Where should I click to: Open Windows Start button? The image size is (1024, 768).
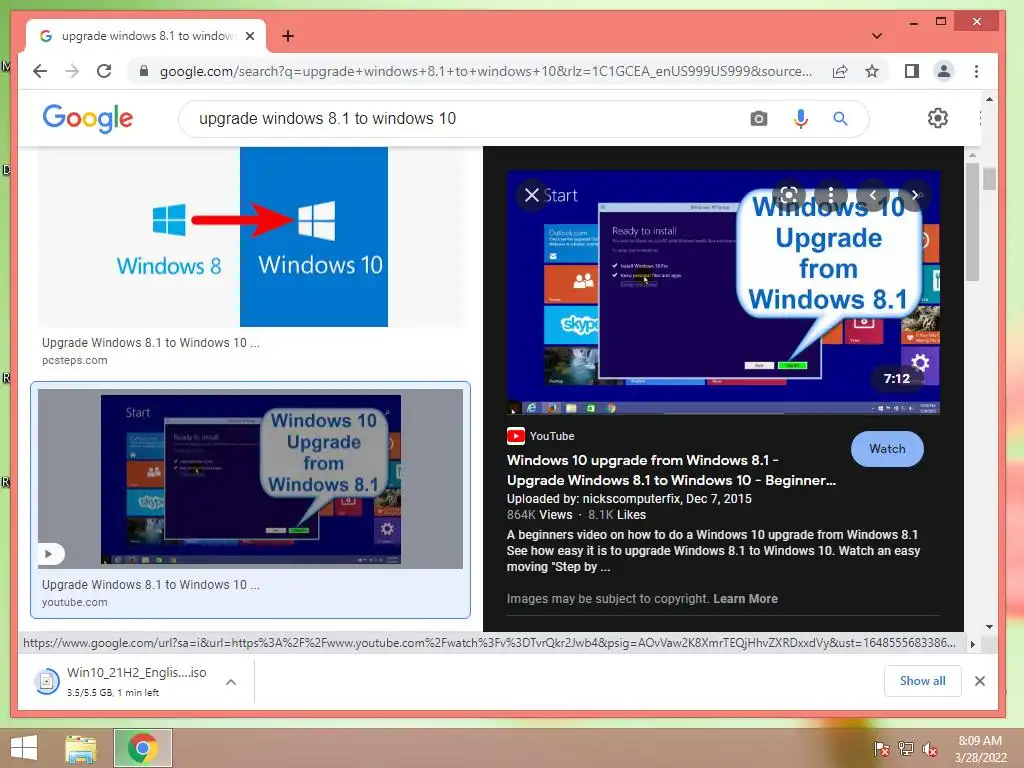[x=24, y=748]
